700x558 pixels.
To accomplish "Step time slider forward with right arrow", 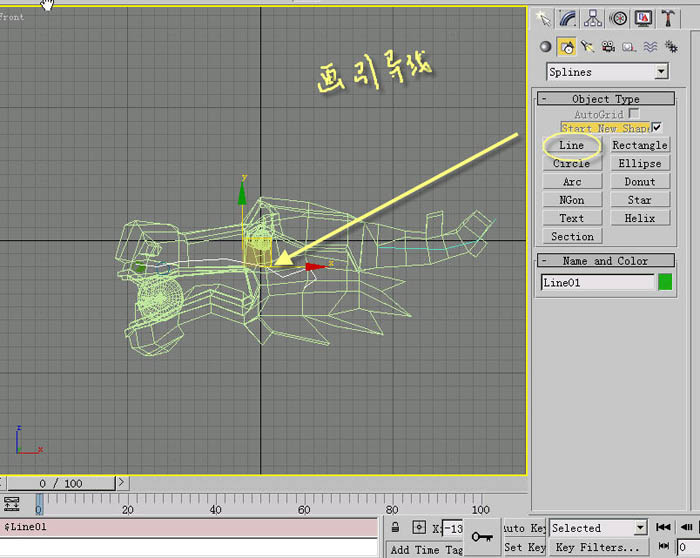I will [121, 483].
